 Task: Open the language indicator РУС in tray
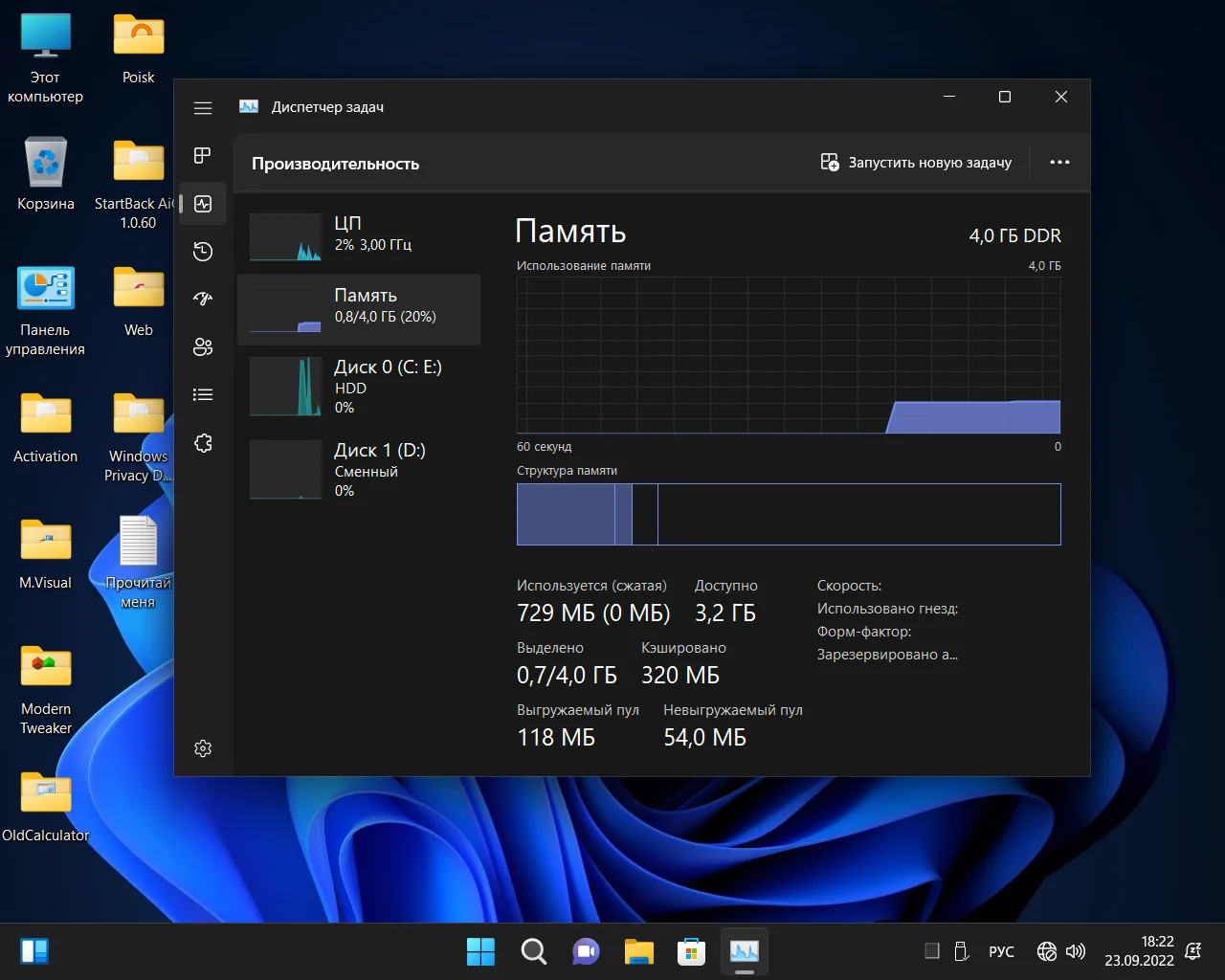(x=1001, y=951)
